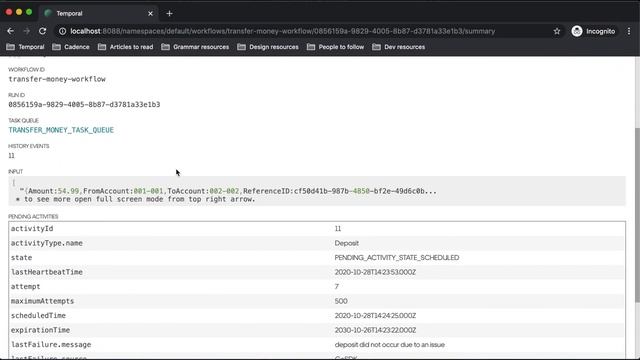Click the transfer-money-workflow workflow ID text
Screen dimensions: 640x360
(x=57, y=79)
